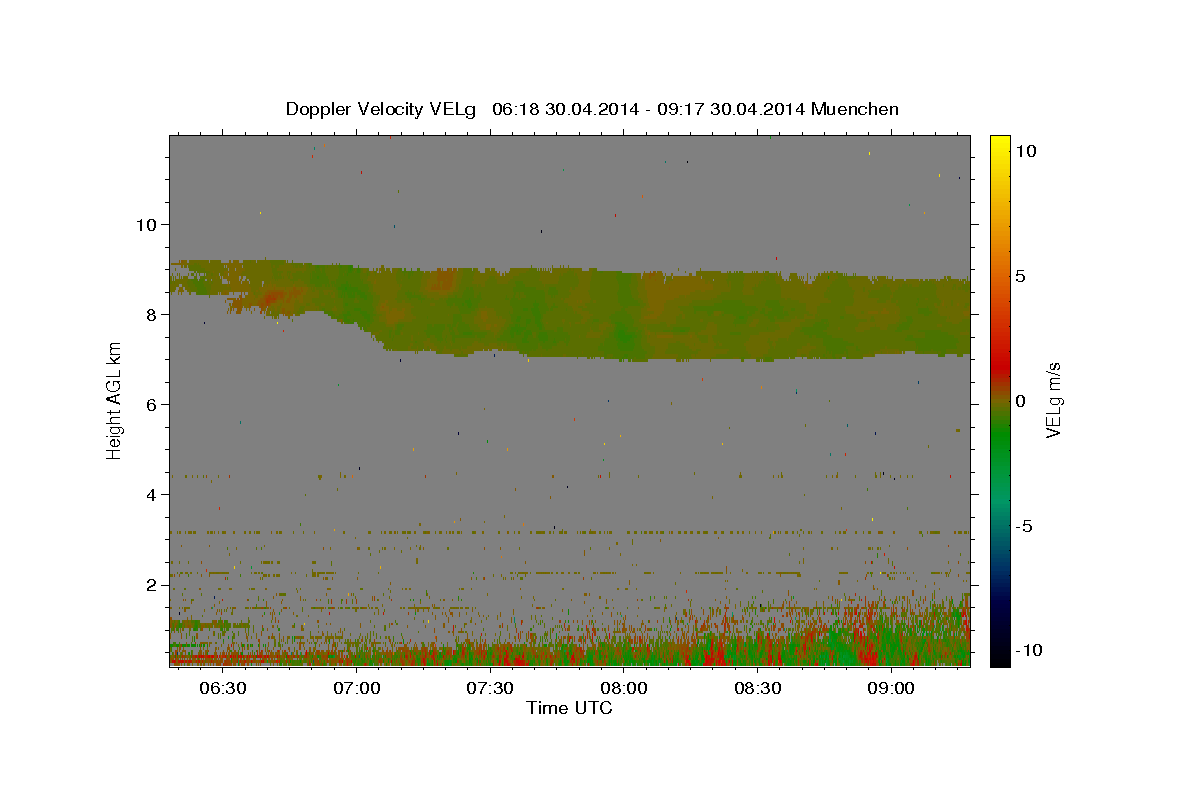Click the colorbar value label 10
Screen dimensions: 1200x800
click(x=1026, y=151)
